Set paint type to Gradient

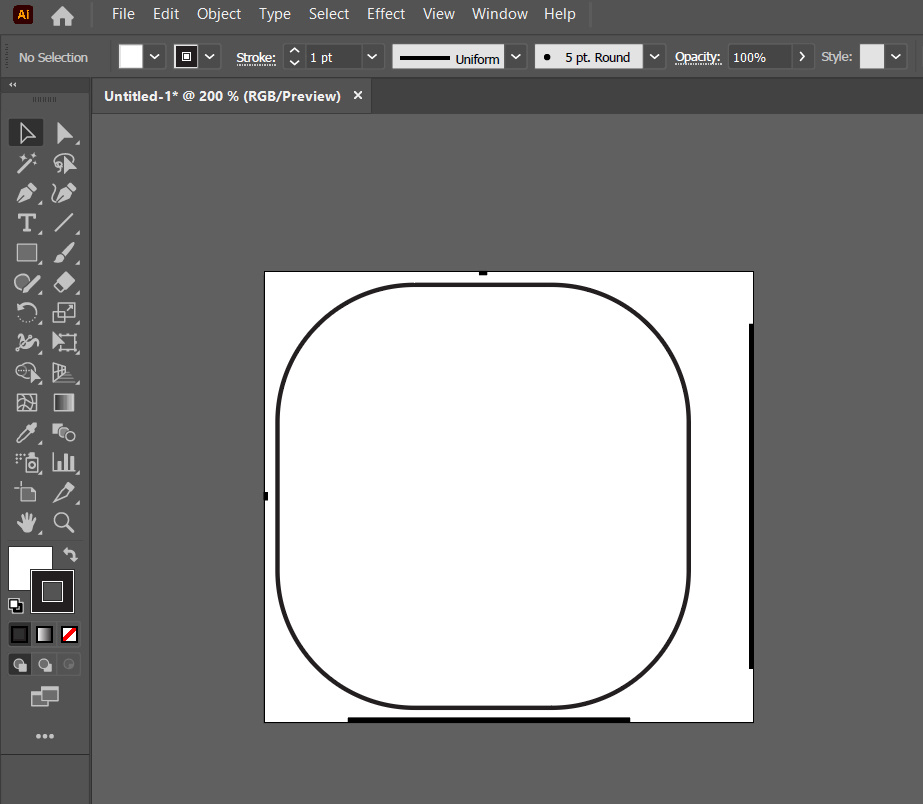(x=45, y=634)
